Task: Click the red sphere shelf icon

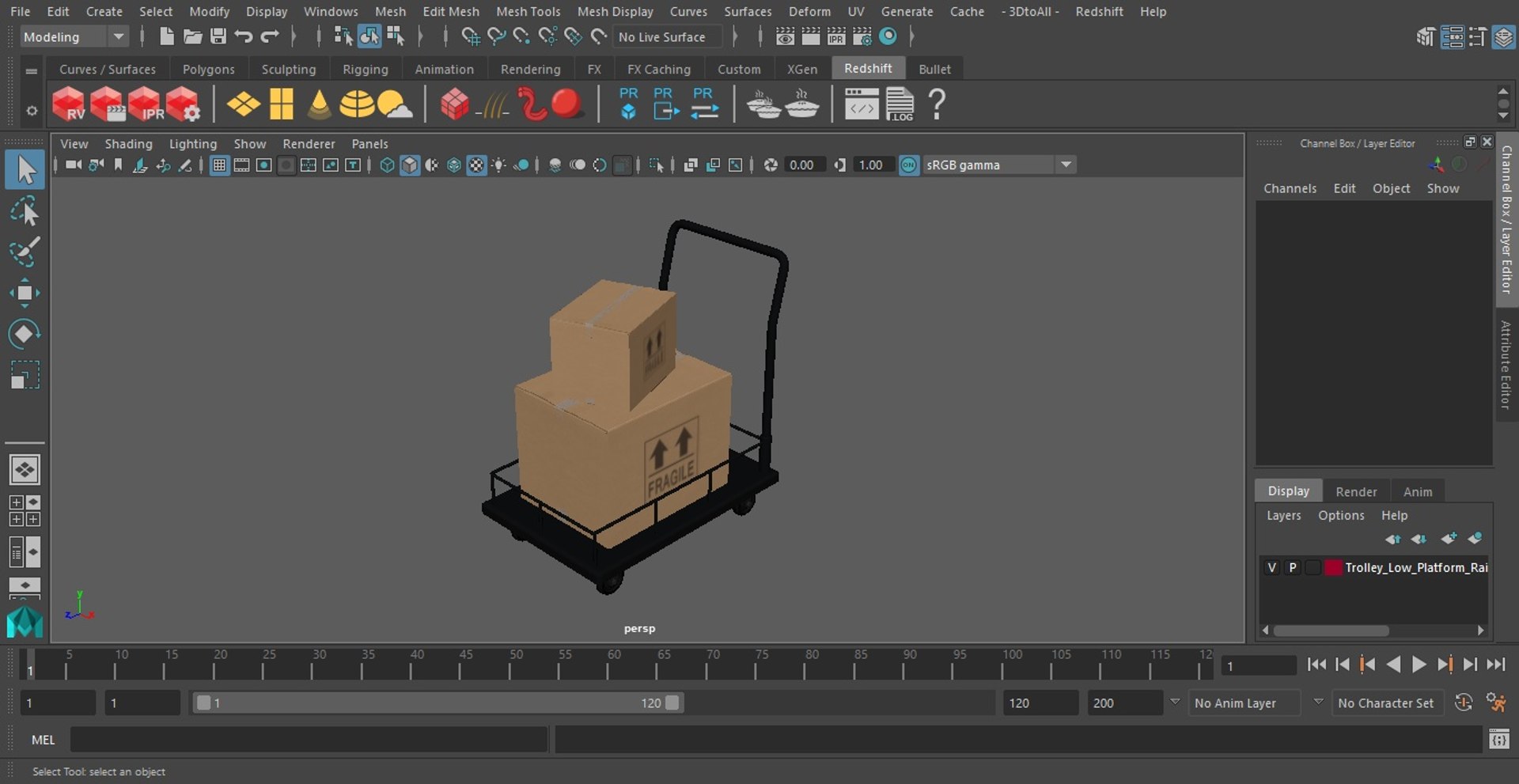Action: [x=566, y=104]
